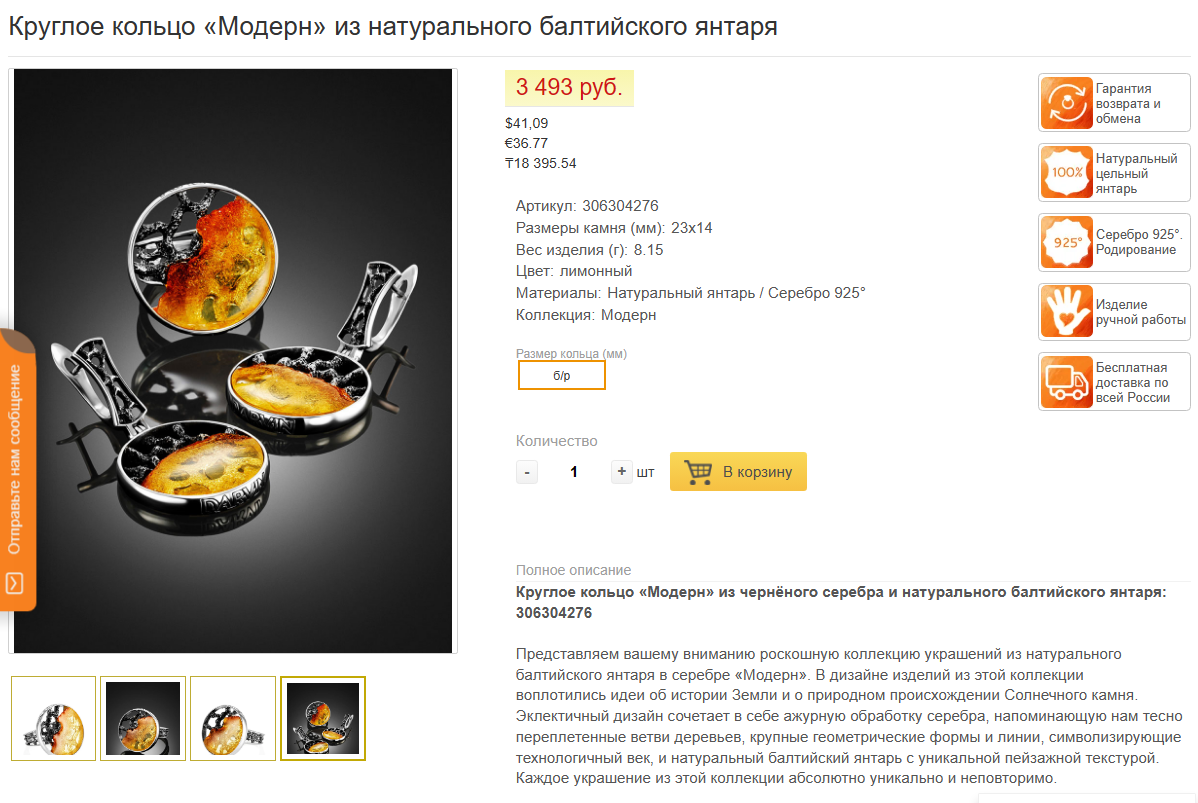Image resolution: width=1198 pixels, height=803 pixels.
Task: Click the free delivery truck icon
Action: pyautogui.click(x=1067, y=382)
